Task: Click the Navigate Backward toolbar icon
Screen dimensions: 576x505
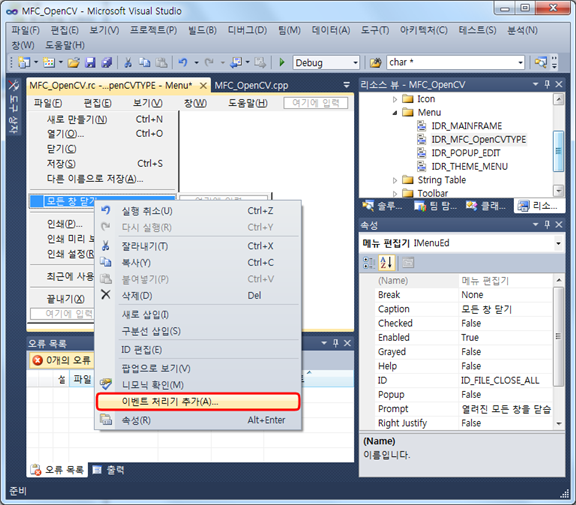Action: (236, 63)
